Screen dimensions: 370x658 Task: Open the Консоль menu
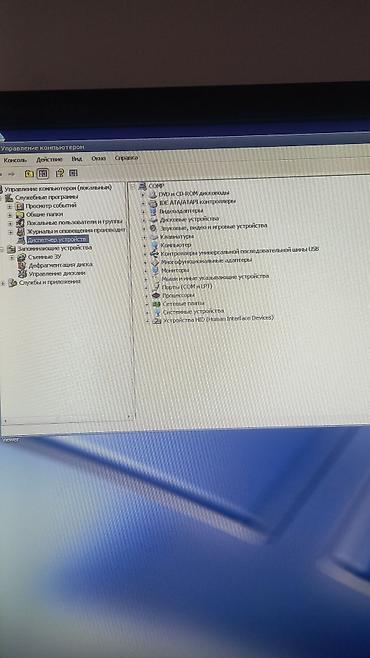click(x=15, y=160)
